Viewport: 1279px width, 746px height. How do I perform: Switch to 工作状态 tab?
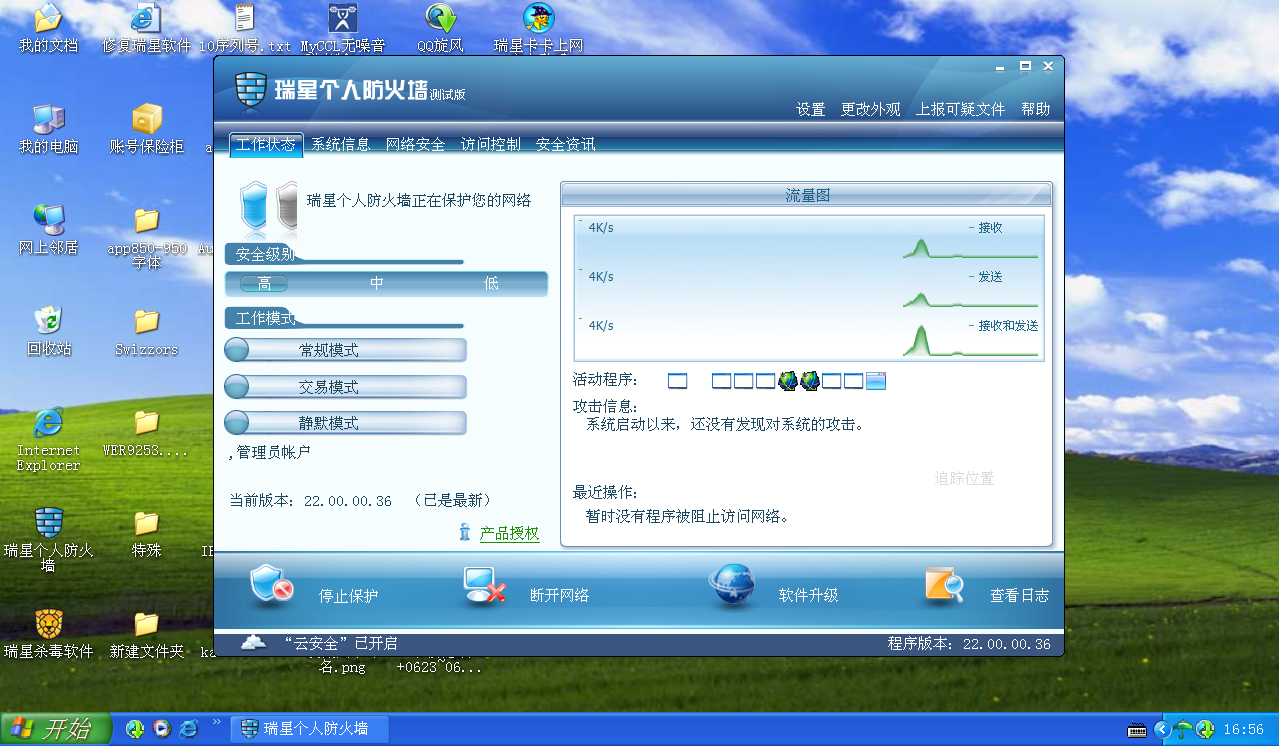(266, 144)
